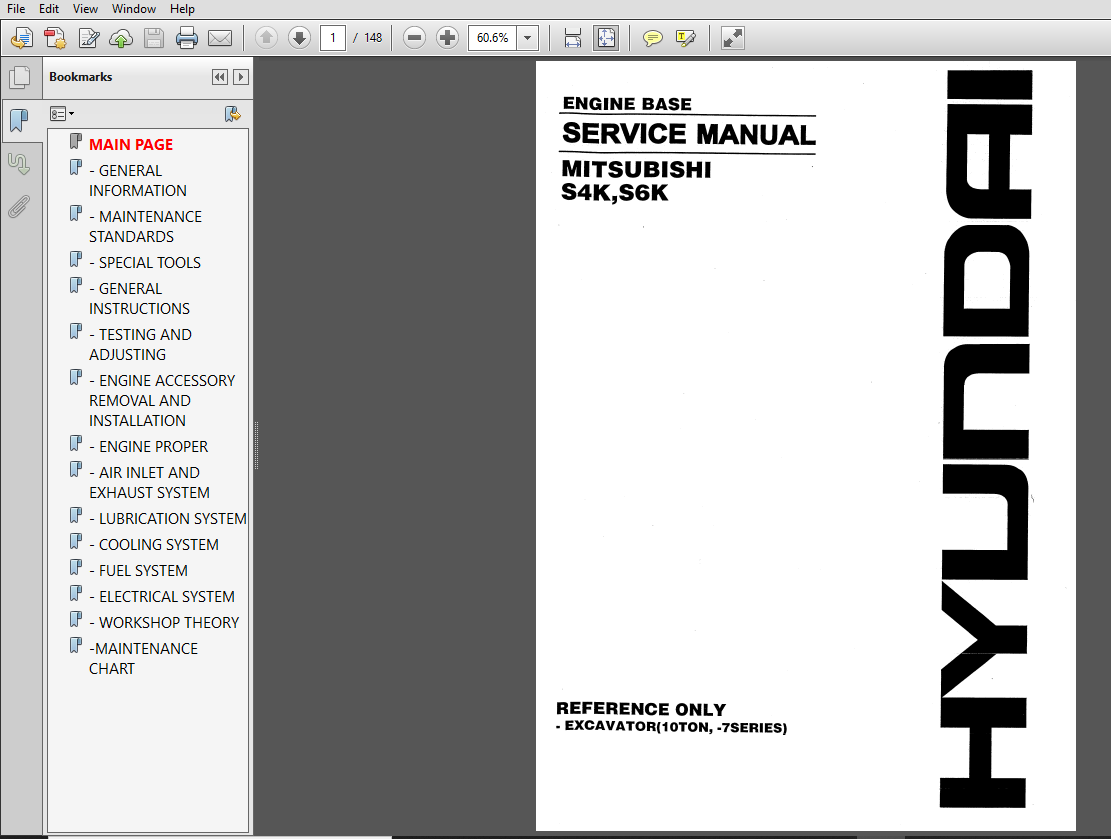The image size is (1111, 839).
Task: Click the MITSUBISHI S4K,S6K text on the page
Action: point(636,181)
